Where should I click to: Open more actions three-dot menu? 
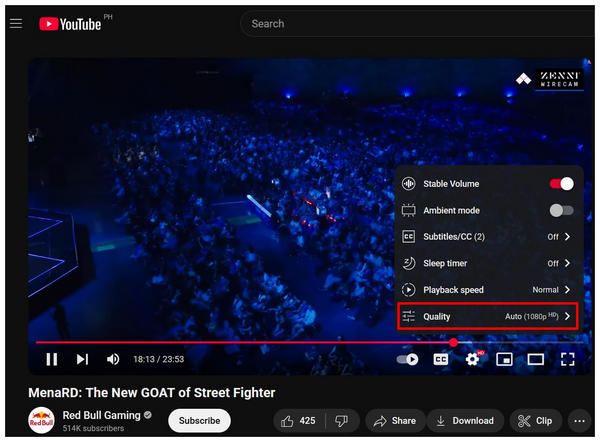pyautogui.click(x=579, y=421)
